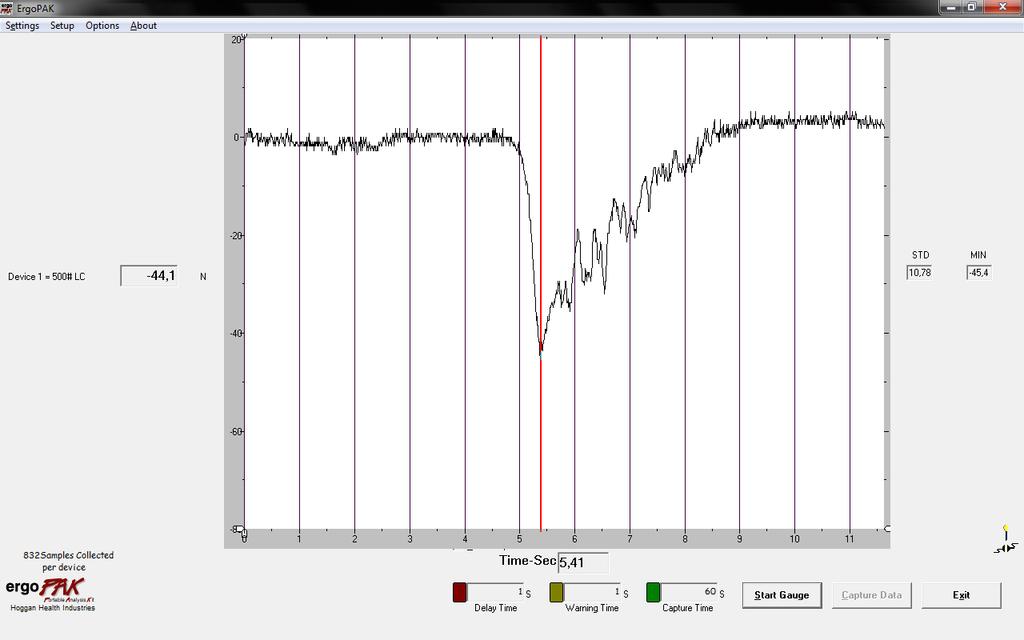Click the Exit button
The height and width of the screenshot is (640, 1024).
[961, 595]
